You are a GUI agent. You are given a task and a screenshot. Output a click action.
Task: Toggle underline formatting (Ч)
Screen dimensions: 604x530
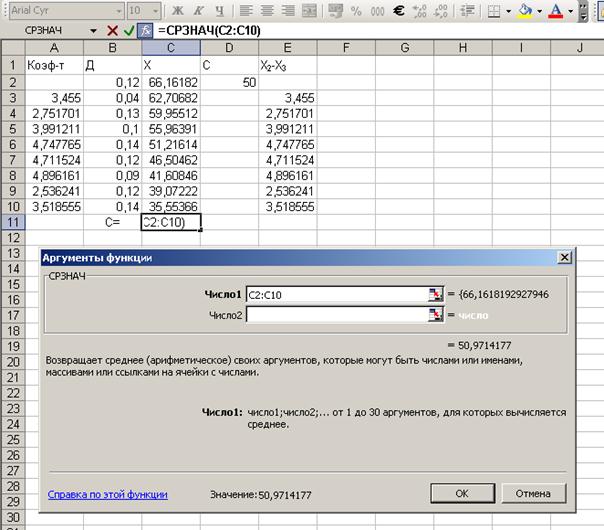(219, 10)
